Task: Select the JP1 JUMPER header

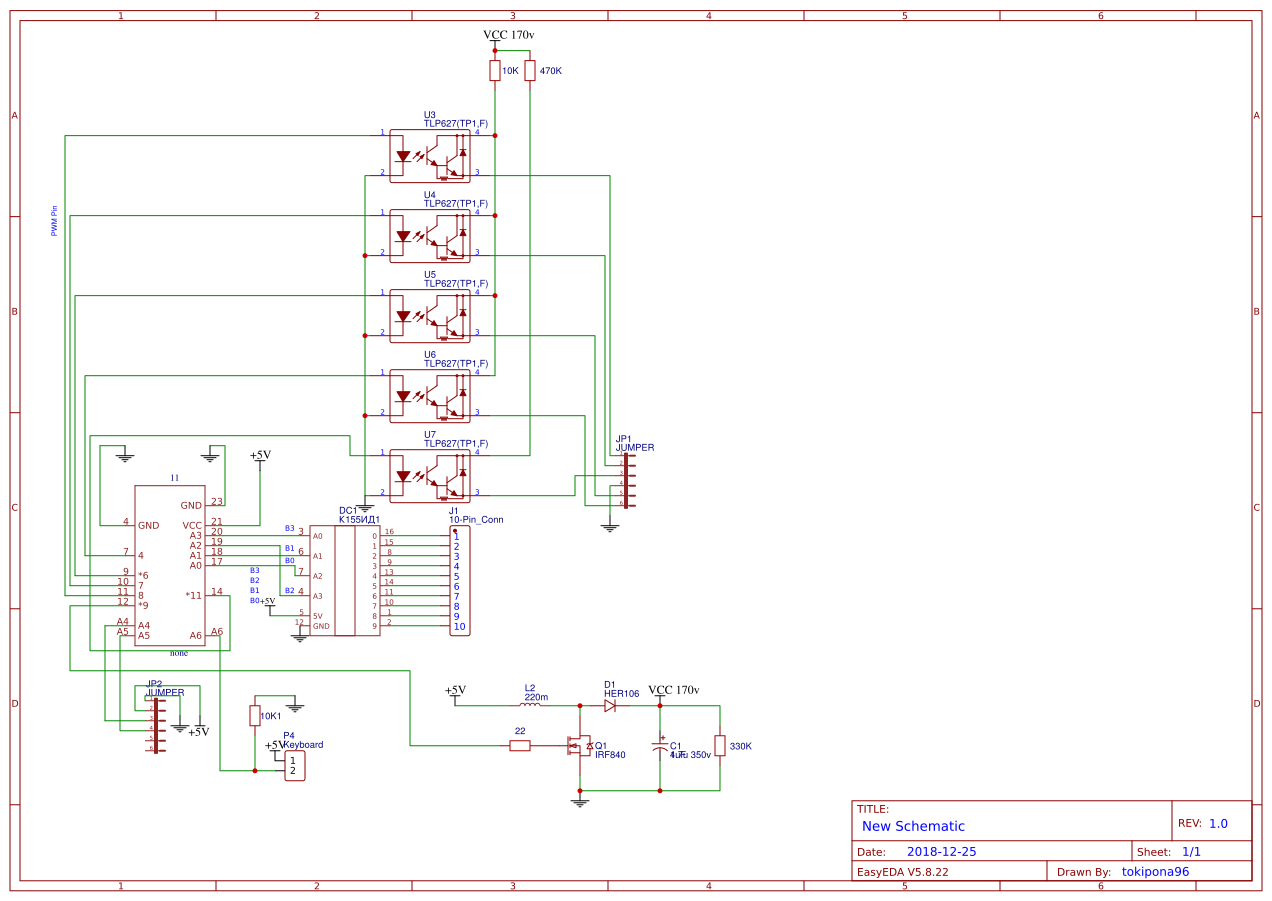Action: pyautogui.click(x=626, y=481)
